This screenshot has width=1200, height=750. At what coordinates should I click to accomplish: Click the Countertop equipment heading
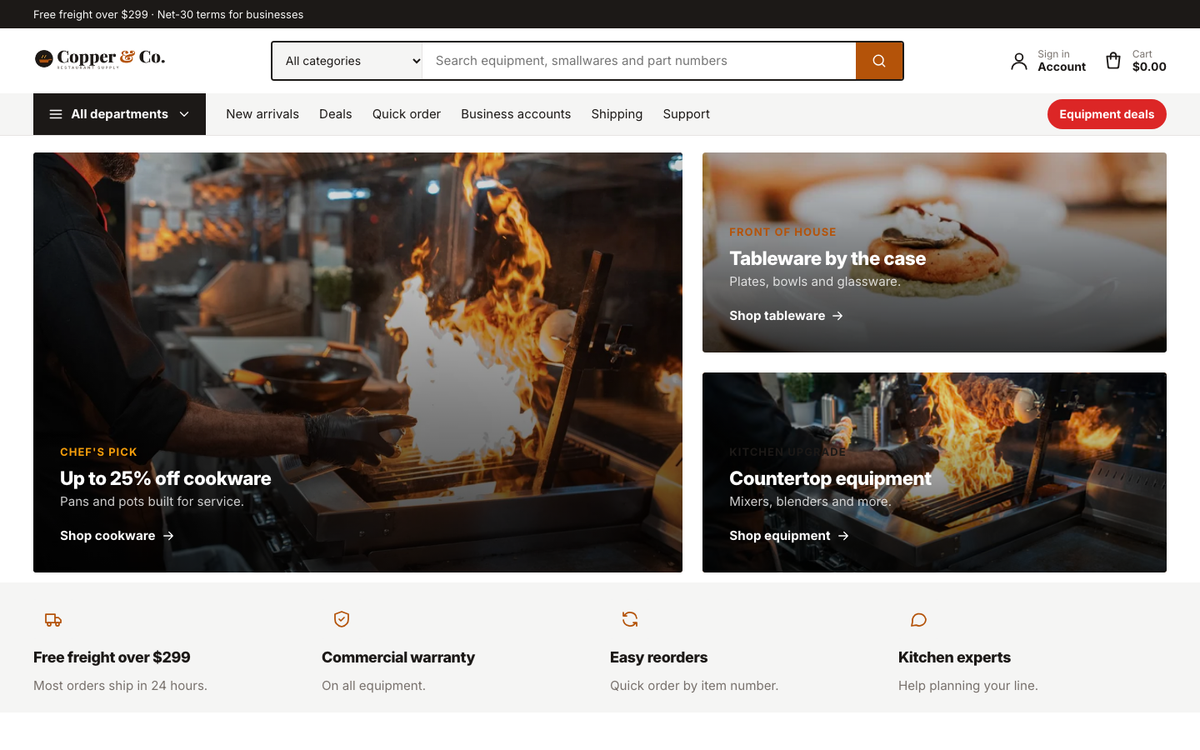(830, 478)
